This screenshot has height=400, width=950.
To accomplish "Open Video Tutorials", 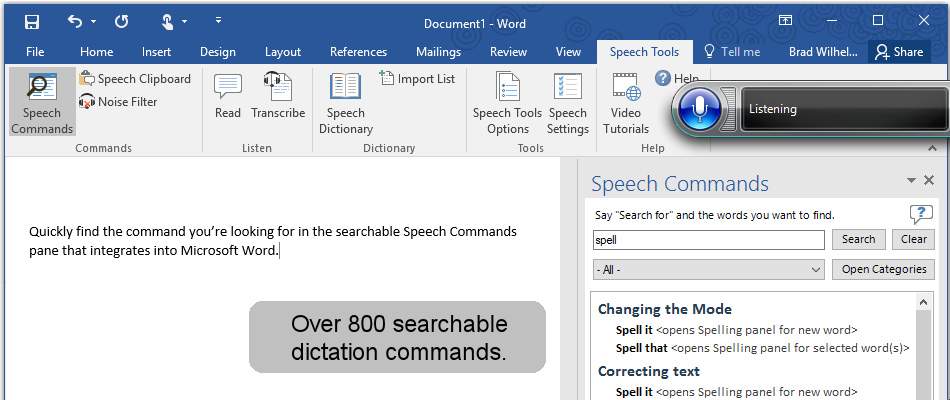I will coord(626,103).
